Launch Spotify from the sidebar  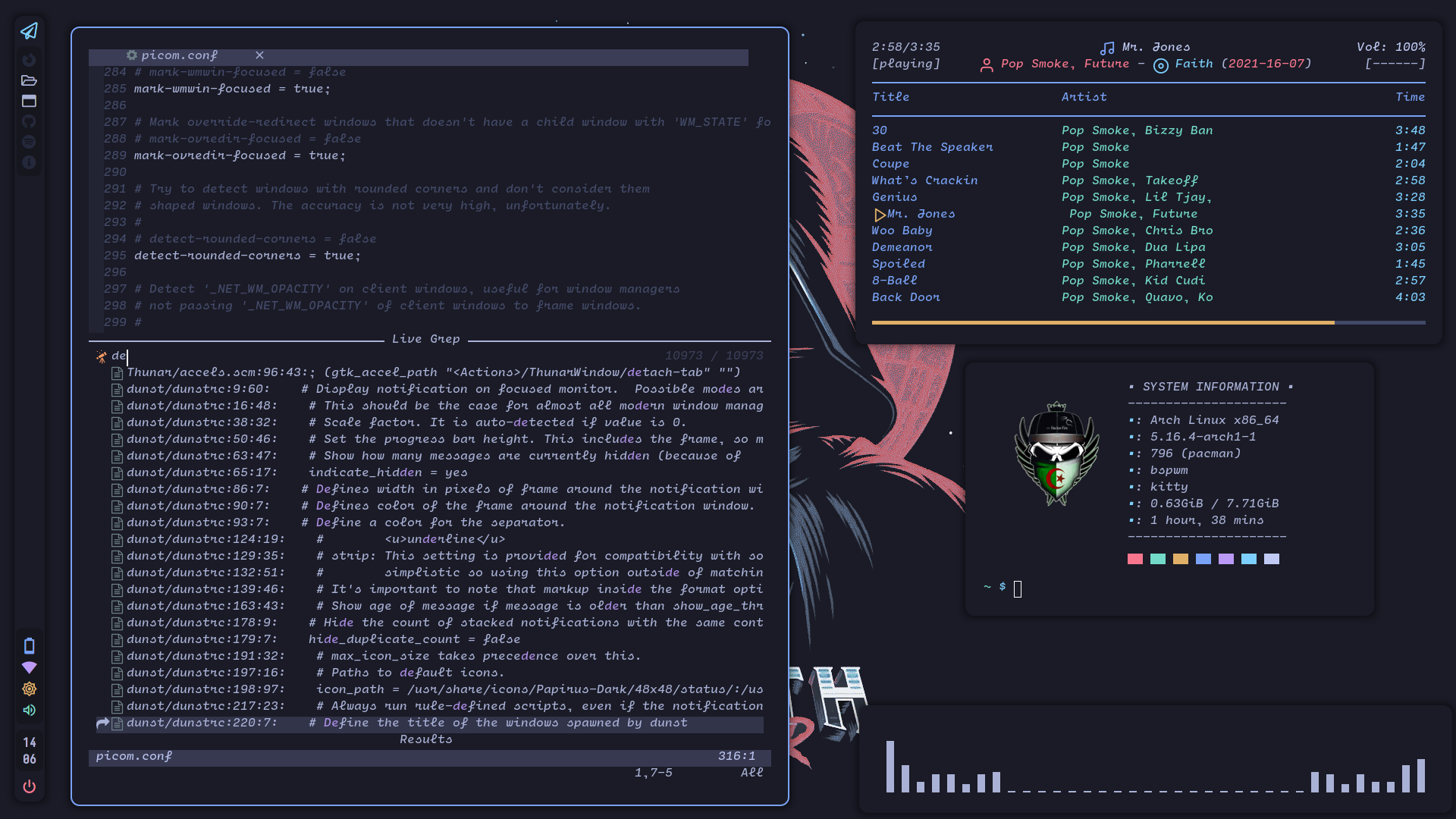coord(29,142)
